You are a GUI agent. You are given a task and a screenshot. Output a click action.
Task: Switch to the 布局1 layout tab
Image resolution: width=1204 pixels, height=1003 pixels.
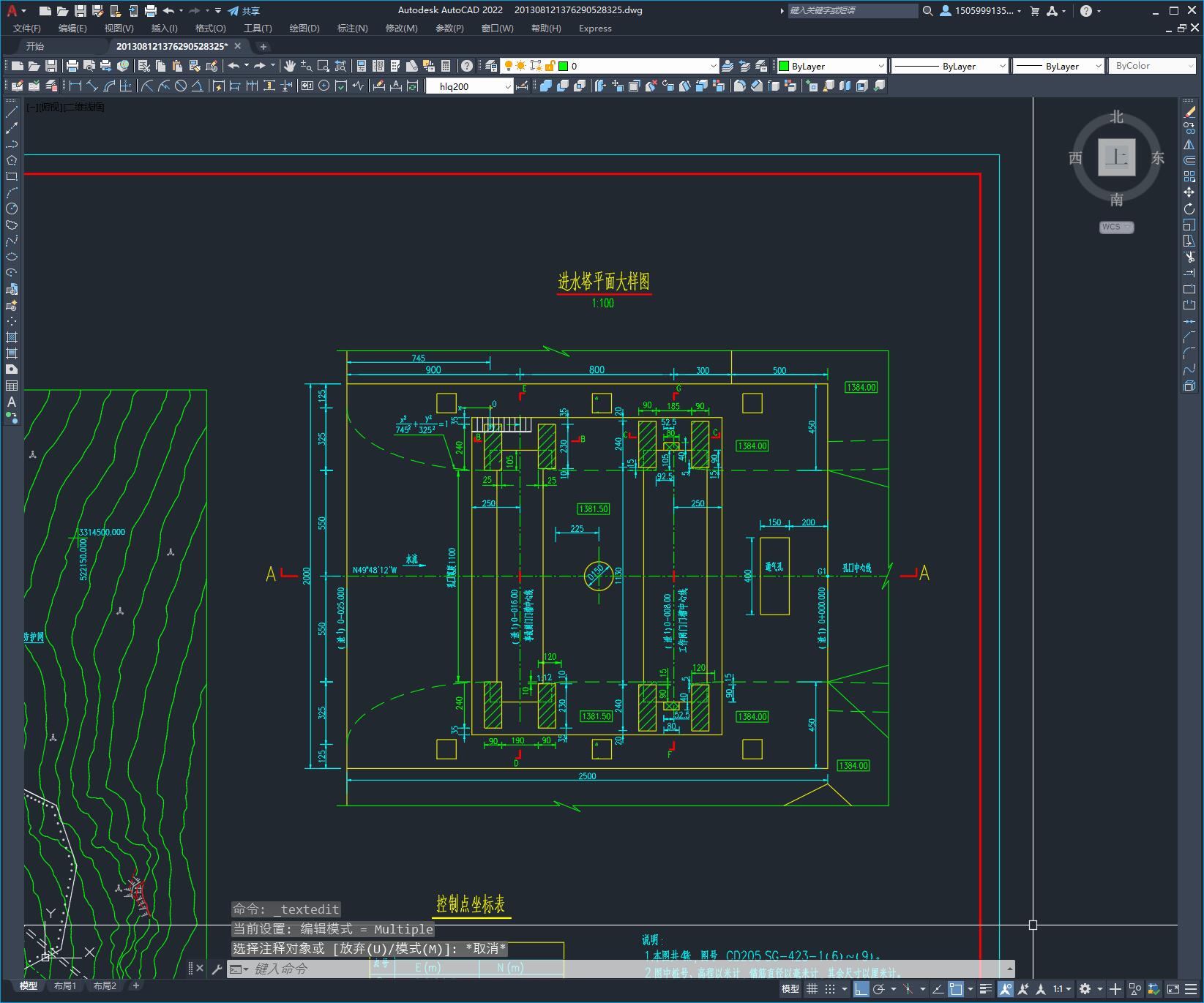[x=65, y=985]
